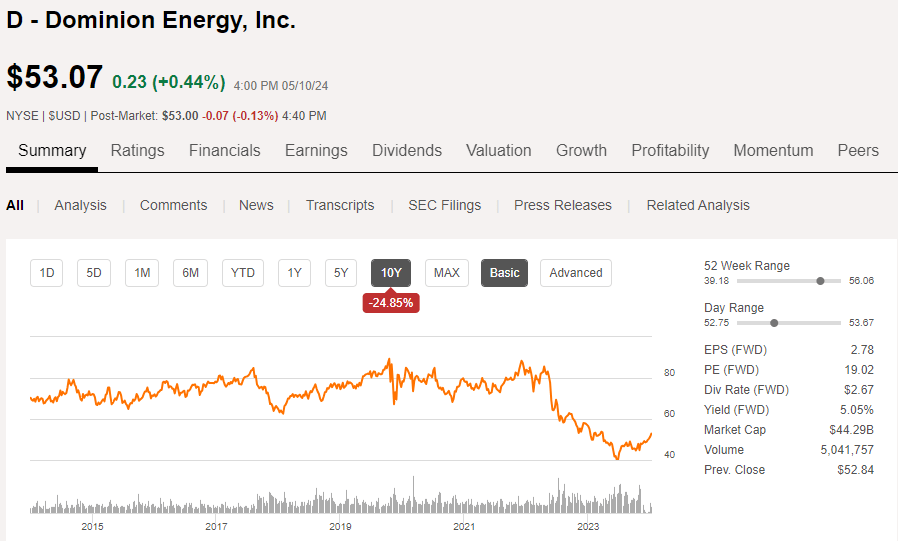Image resolution: width=898 pixels, height=541 pixels.
Task: Go to the Peers tab
Action: (x=858, y=151)
